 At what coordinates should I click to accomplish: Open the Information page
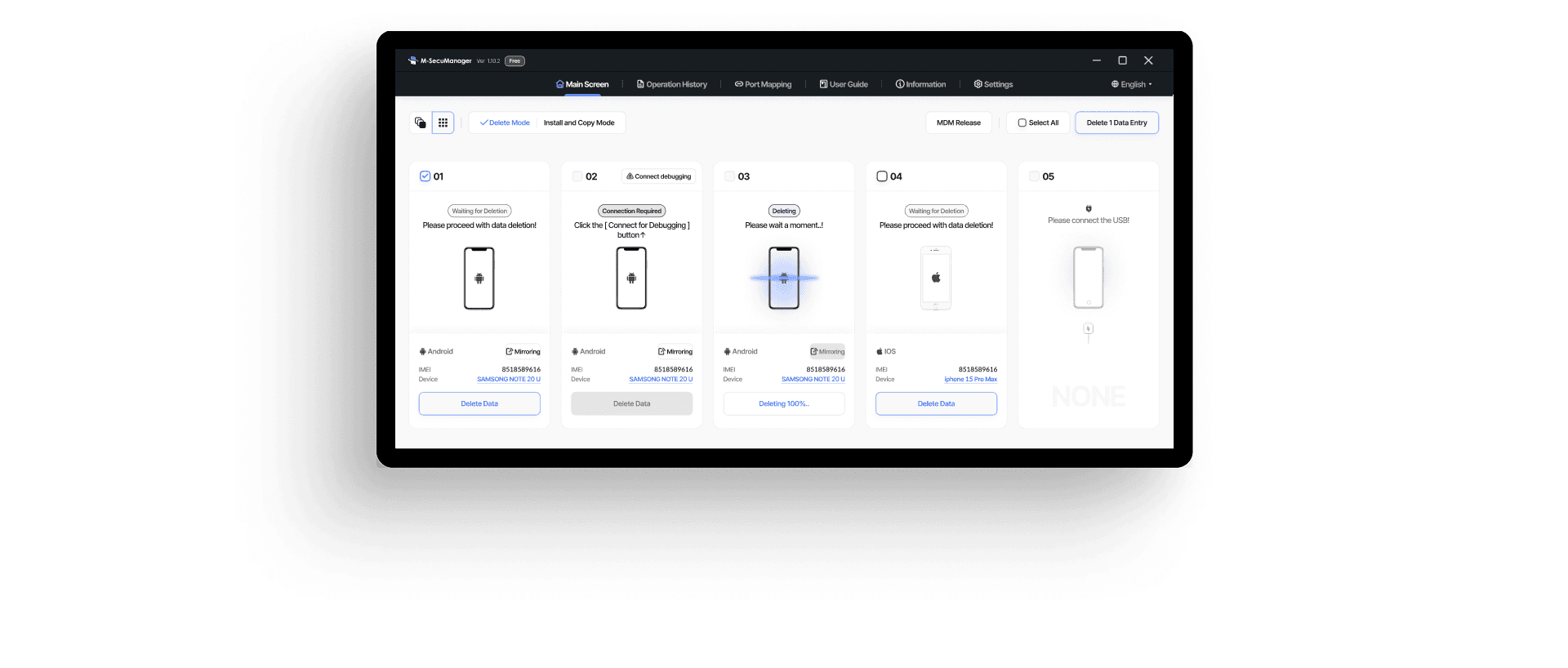pos(920,84)
